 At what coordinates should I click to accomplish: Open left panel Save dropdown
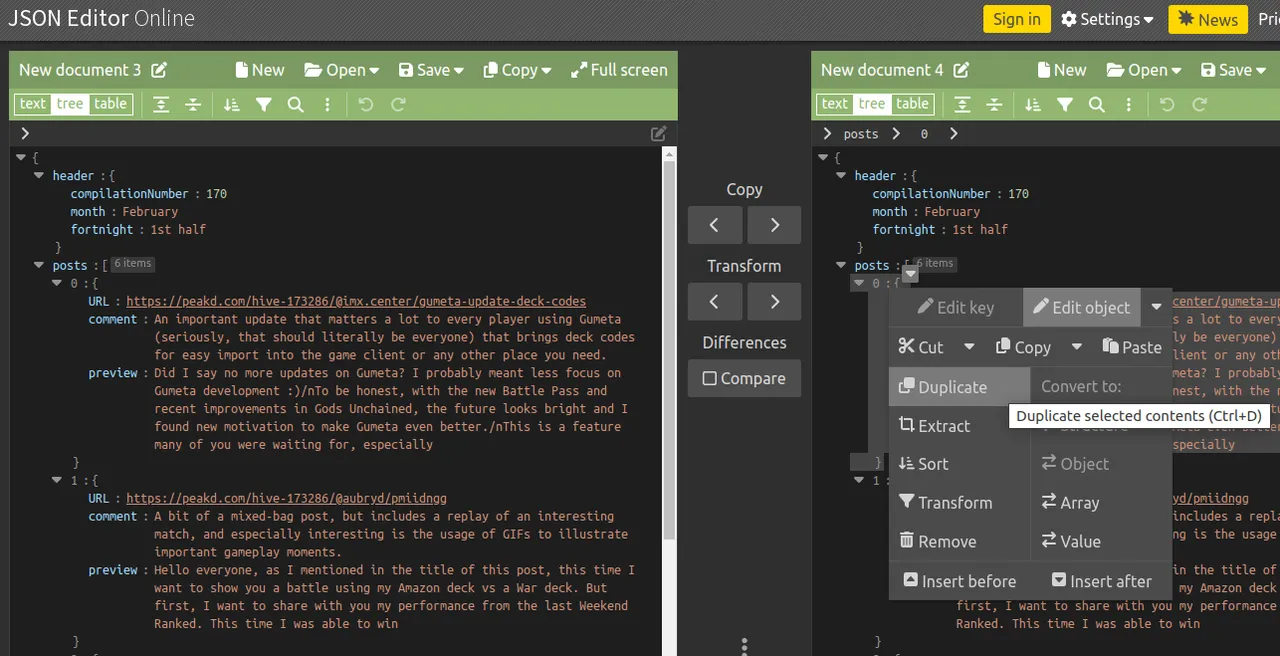[431, 70]
